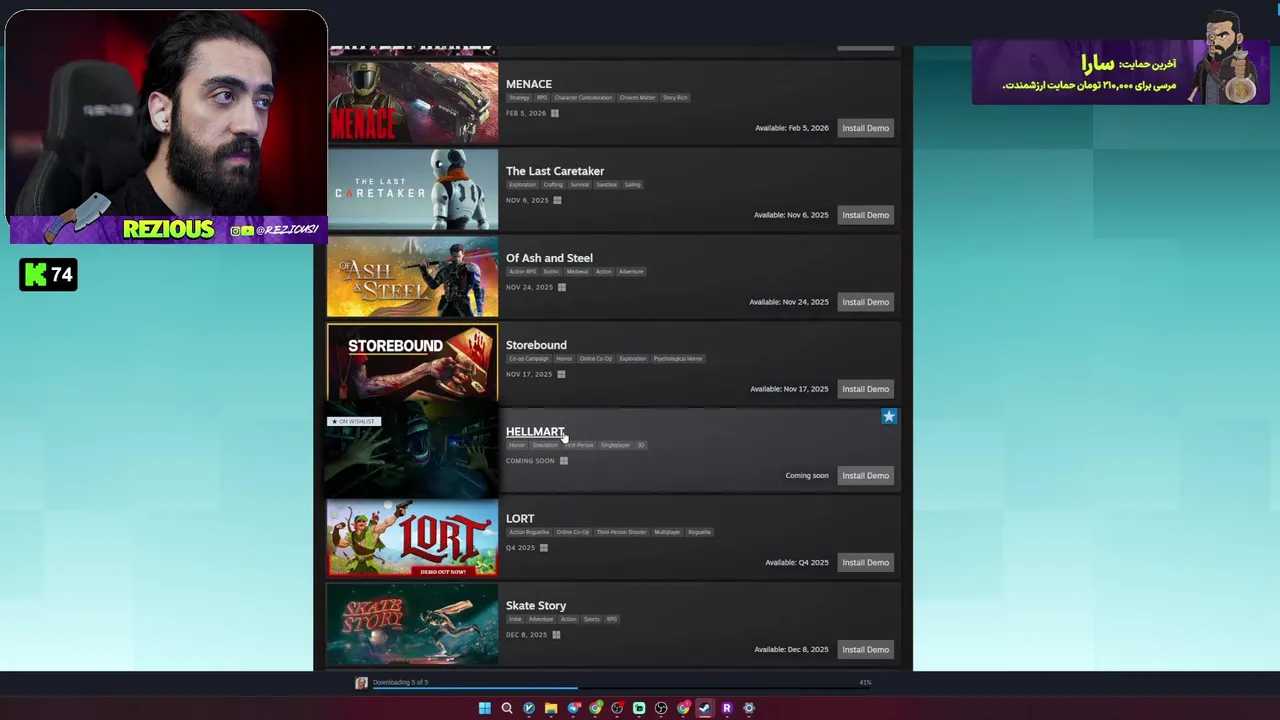
Task: Install the Of Ash and Steel demo
Action: click(865, 302)
